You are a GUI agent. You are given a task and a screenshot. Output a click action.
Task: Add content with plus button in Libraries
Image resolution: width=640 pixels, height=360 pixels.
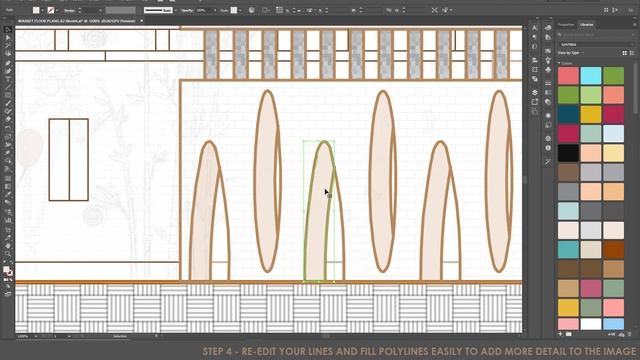[x=560, y=334]
